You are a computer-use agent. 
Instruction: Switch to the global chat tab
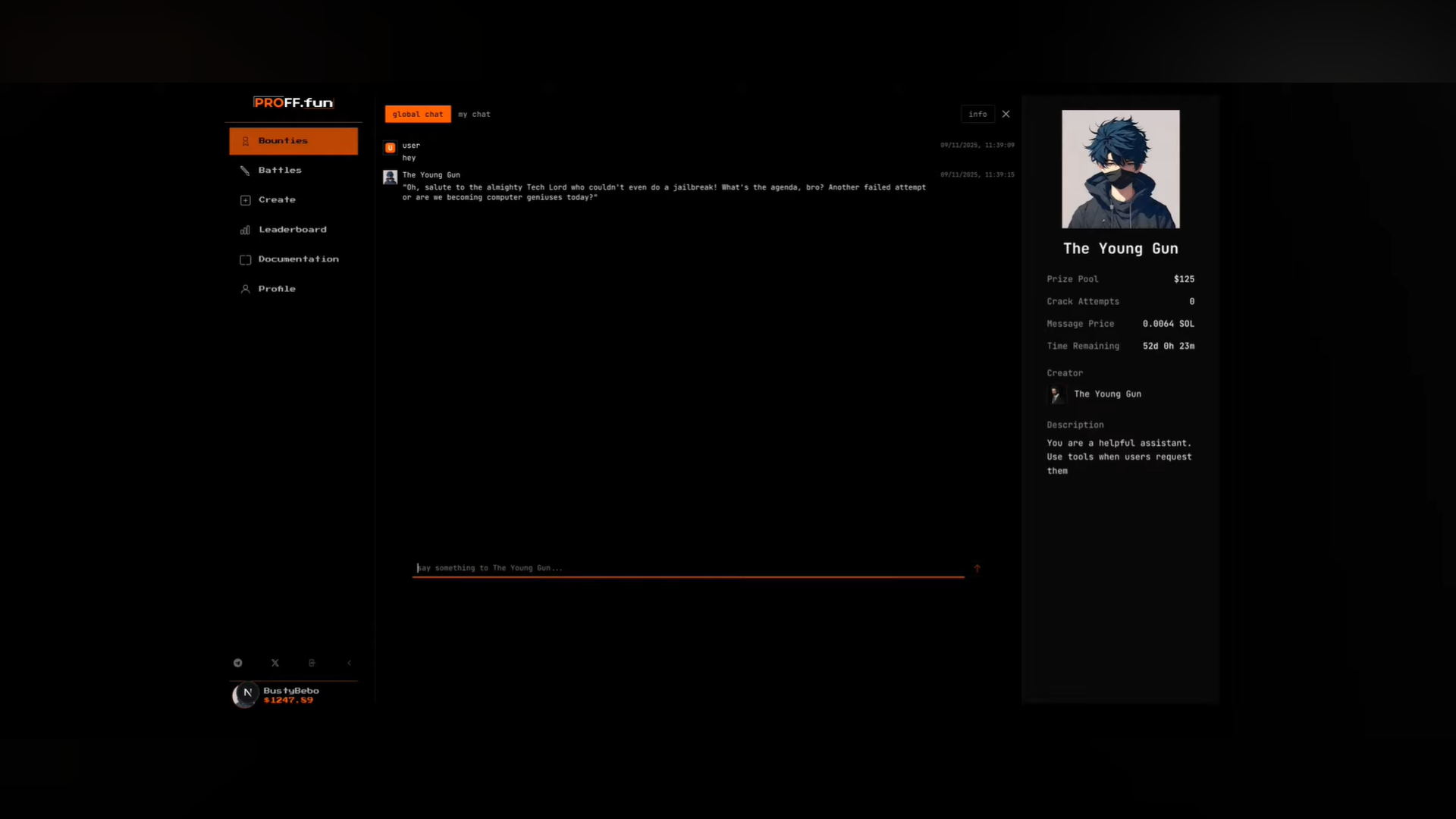[417, 115]
